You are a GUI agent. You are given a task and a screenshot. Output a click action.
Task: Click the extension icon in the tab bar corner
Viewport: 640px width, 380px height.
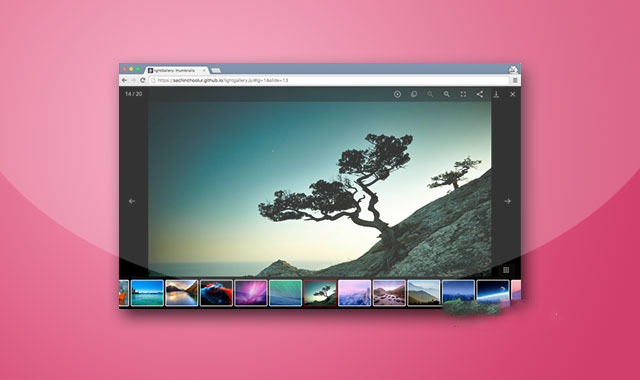pyautogui.click(x=513, y=69)
